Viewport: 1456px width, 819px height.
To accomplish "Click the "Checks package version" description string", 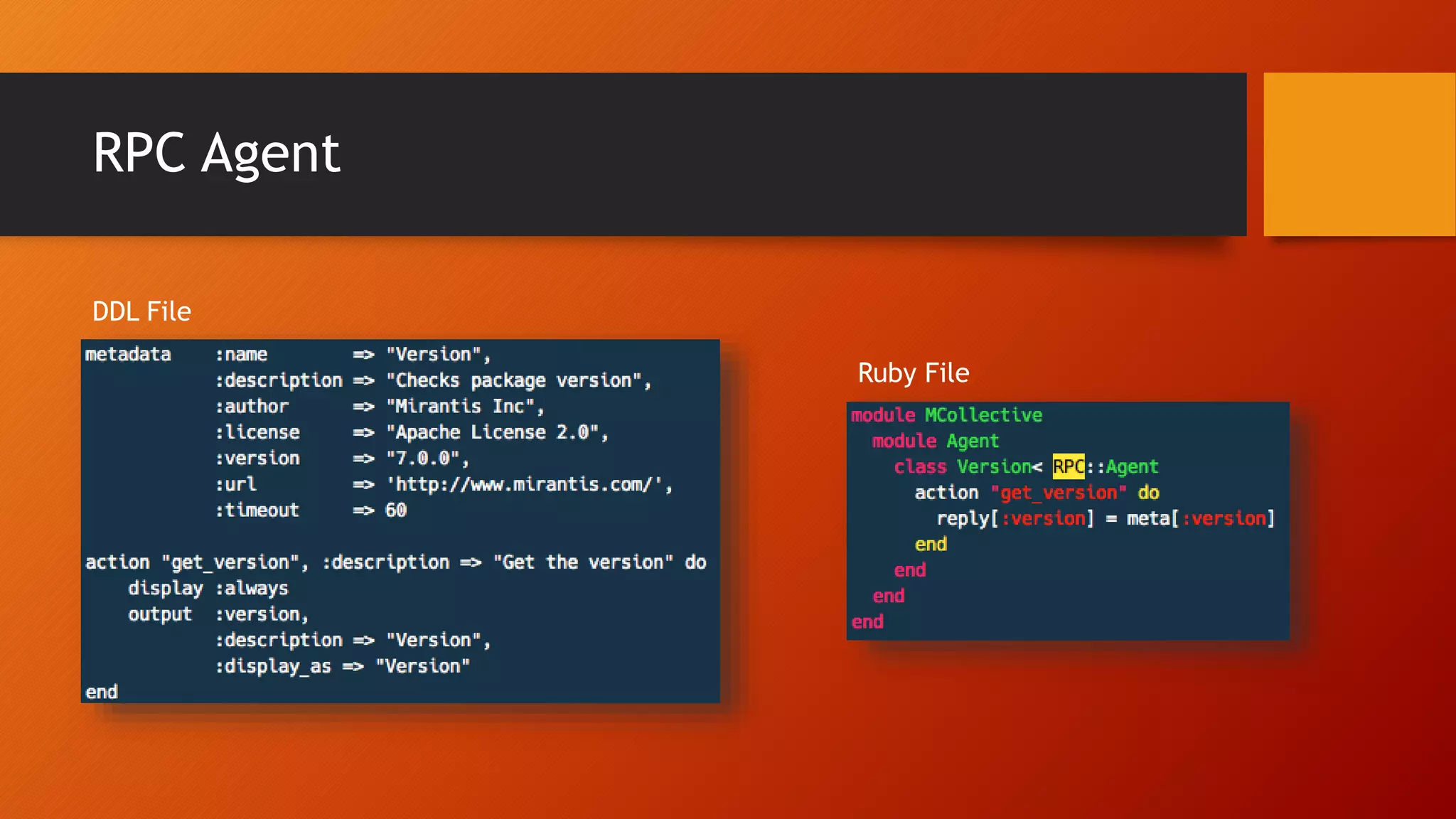I will click(x=513, y=380).
